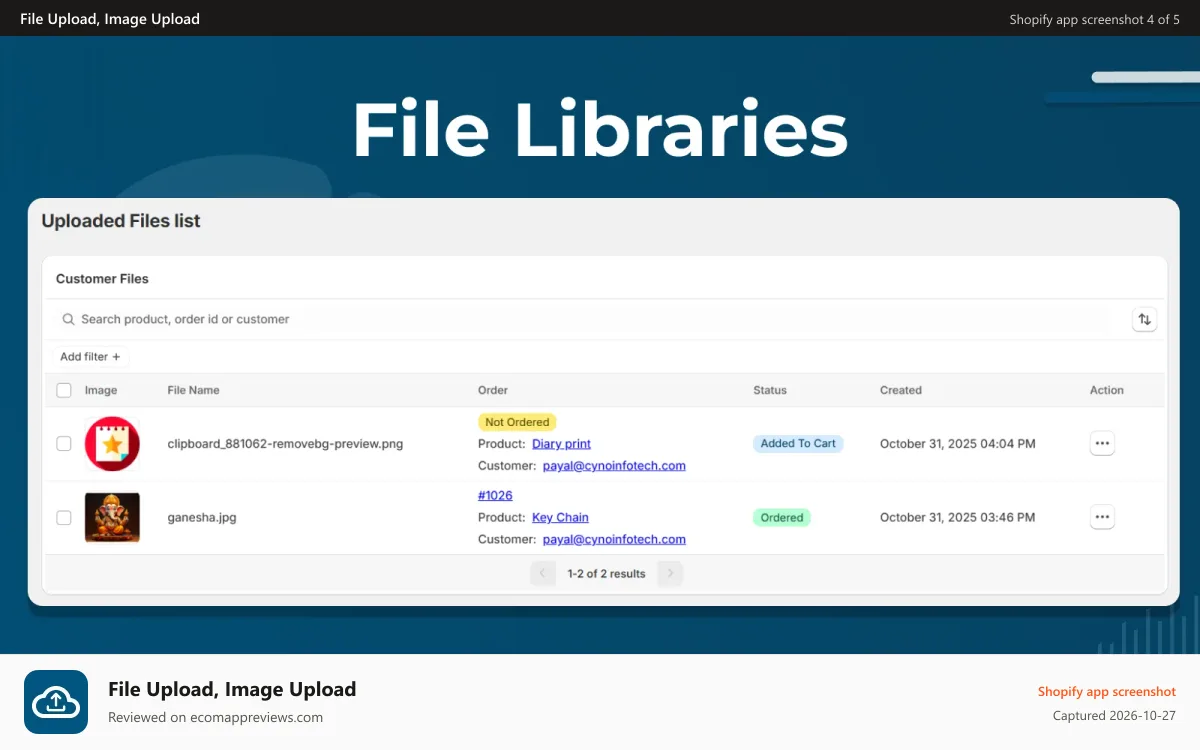This screenshot has width=1200, height=750.
Task: Click file name clipboard_881062-removebg-preview.png
Action: tap(285, 444)
